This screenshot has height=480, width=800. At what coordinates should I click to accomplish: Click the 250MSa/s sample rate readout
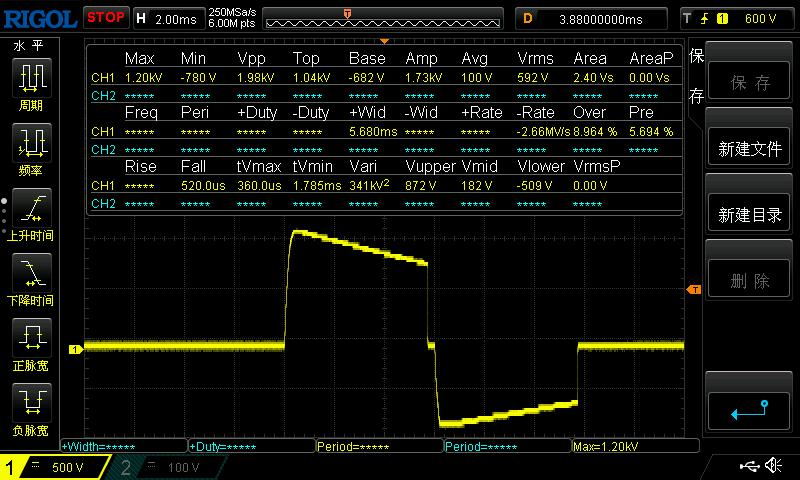pyautogui.click(x=232, y=12)
